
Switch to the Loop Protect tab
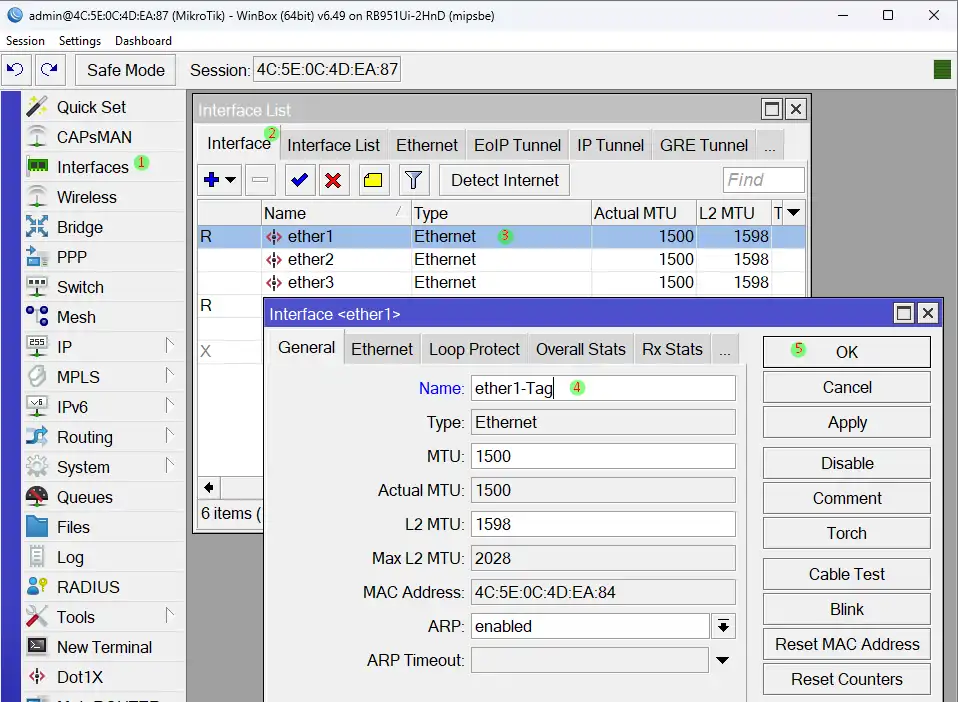474,349
